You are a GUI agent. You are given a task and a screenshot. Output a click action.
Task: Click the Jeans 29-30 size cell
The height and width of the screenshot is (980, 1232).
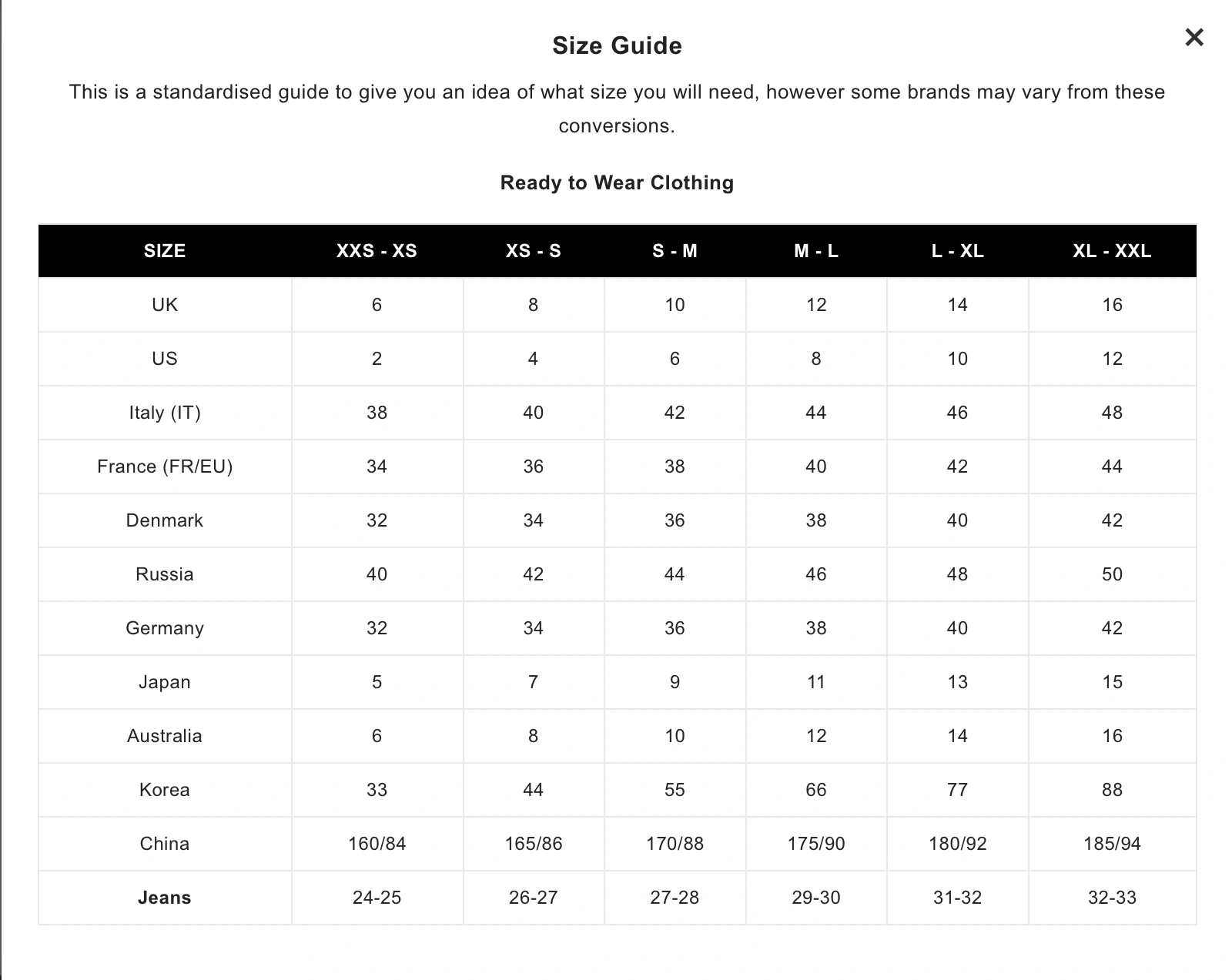pyautogui.click(x=816, y=898)
